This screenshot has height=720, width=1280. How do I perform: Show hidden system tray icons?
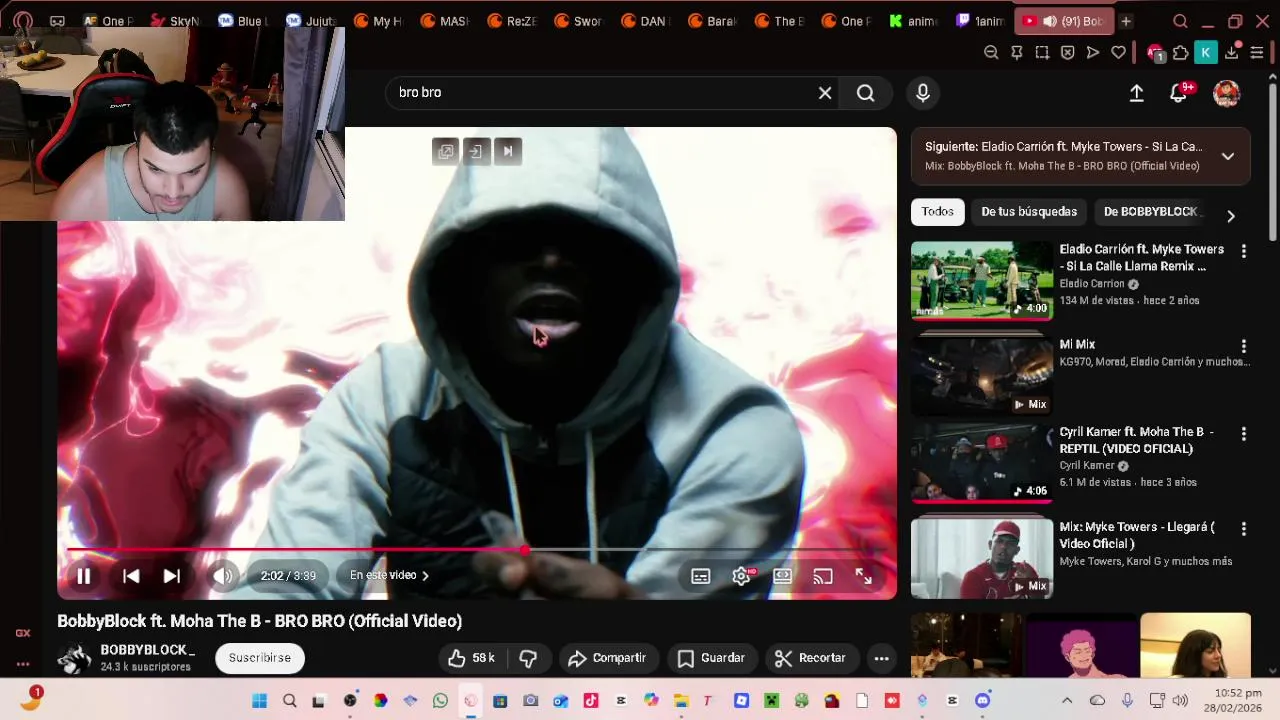pos(1067,701)
